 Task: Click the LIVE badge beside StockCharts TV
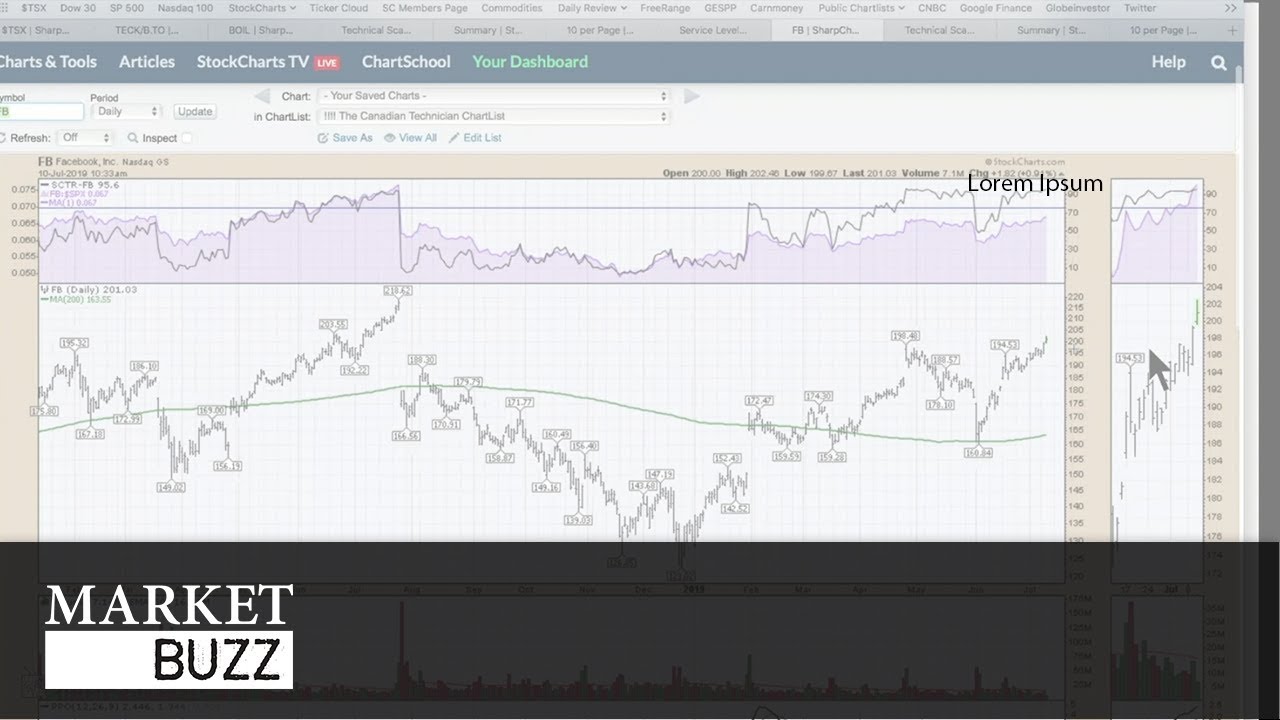(x=327, y=63)
